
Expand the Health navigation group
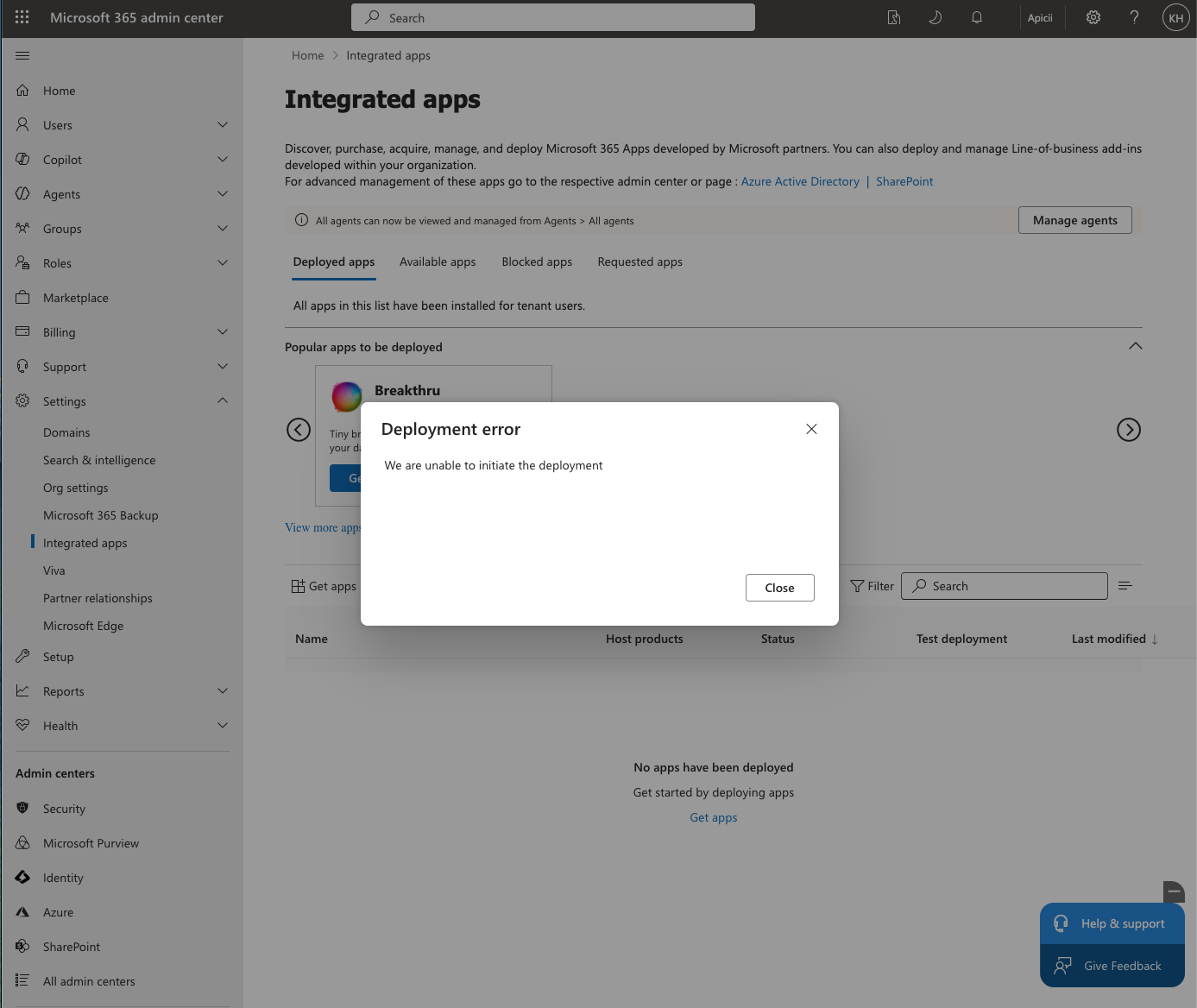(123, 726)
